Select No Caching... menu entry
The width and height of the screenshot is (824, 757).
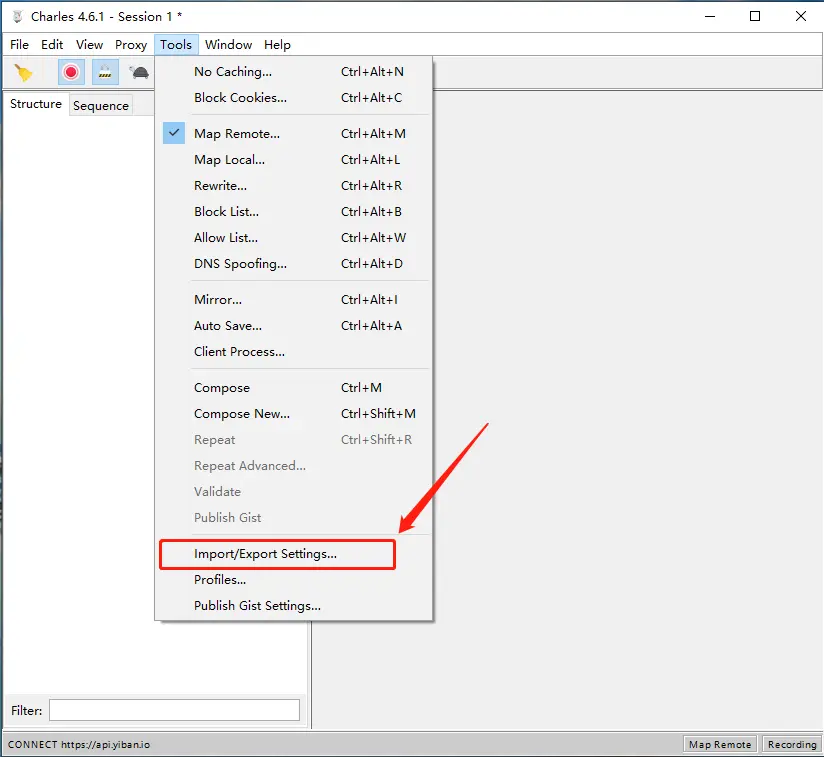[x=294, y=71]
